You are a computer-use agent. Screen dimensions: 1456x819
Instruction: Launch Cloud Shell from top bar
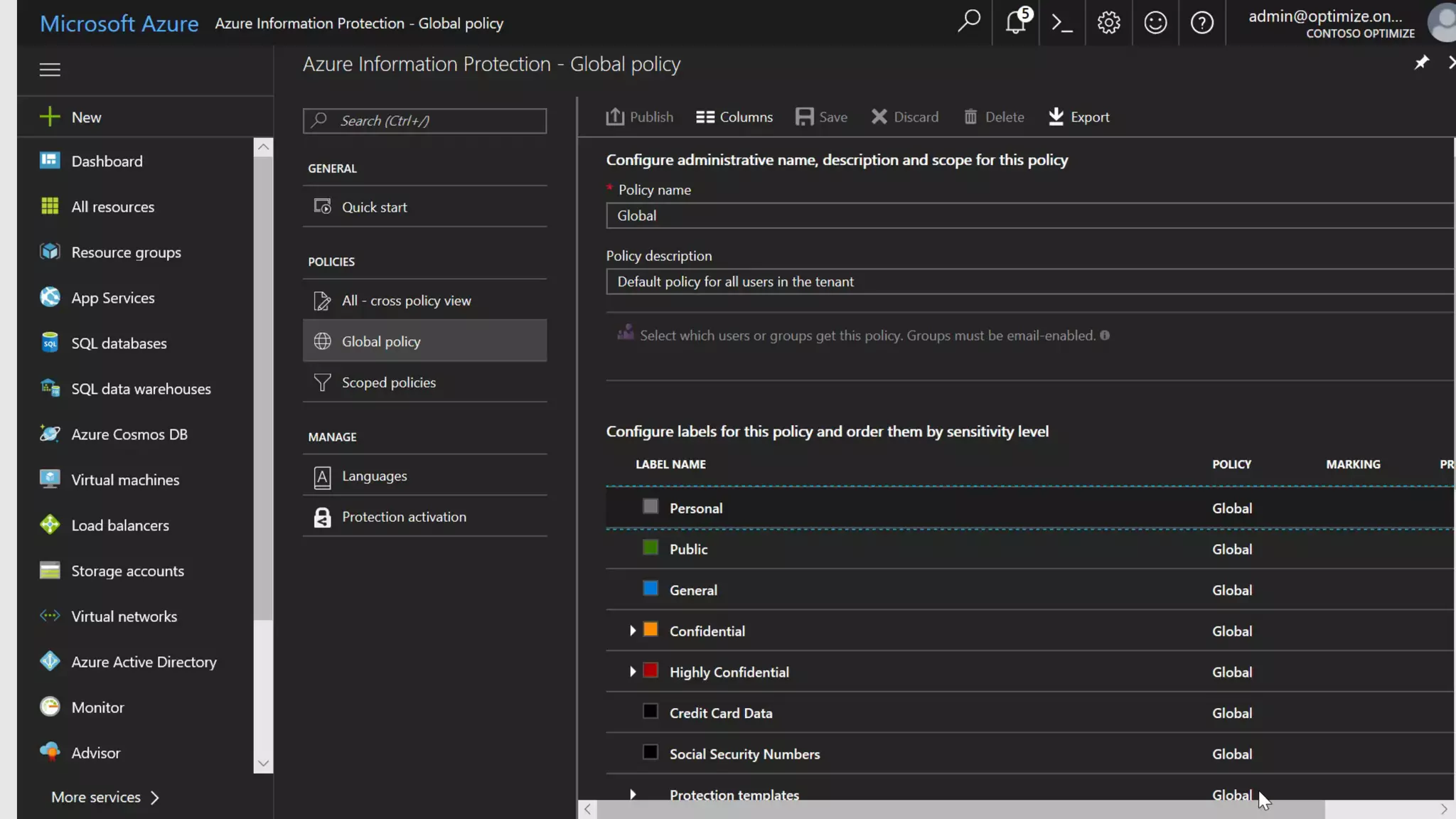click(x=1062, y=23)
